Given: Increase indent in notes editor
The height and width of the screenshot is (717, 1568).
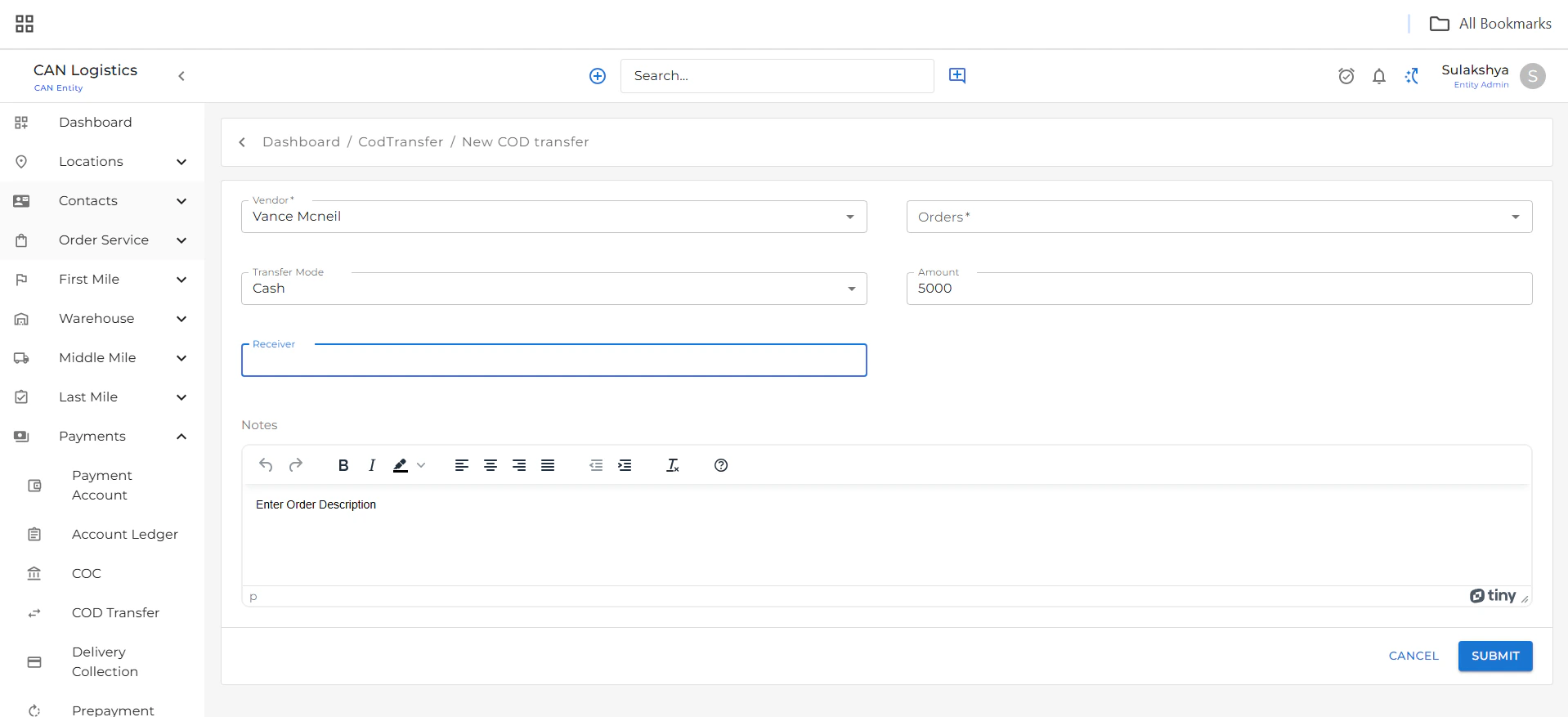Looking at the screenshot, I should tap(625, 465).
